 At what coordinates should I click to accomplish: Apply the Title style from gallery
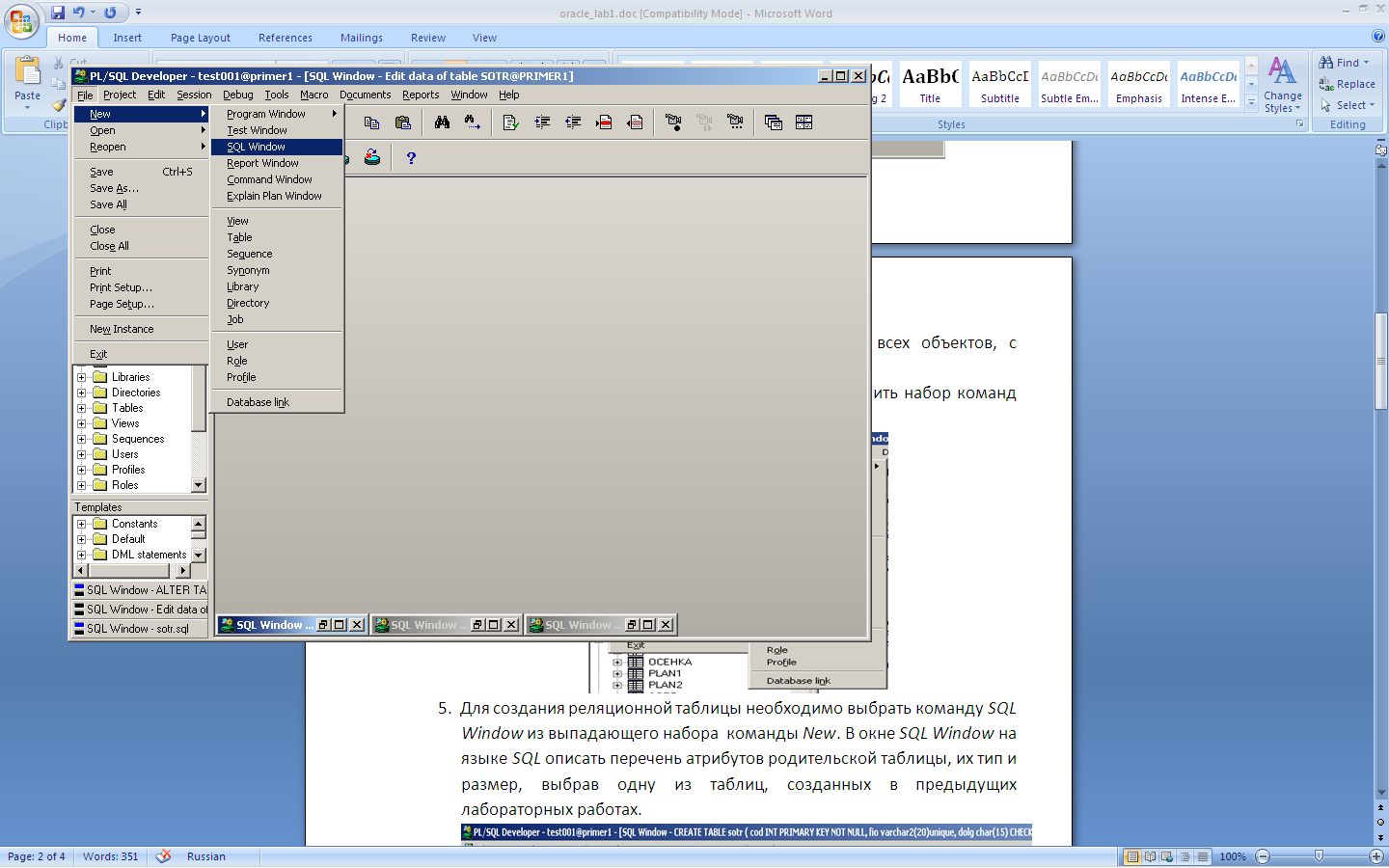930,84
